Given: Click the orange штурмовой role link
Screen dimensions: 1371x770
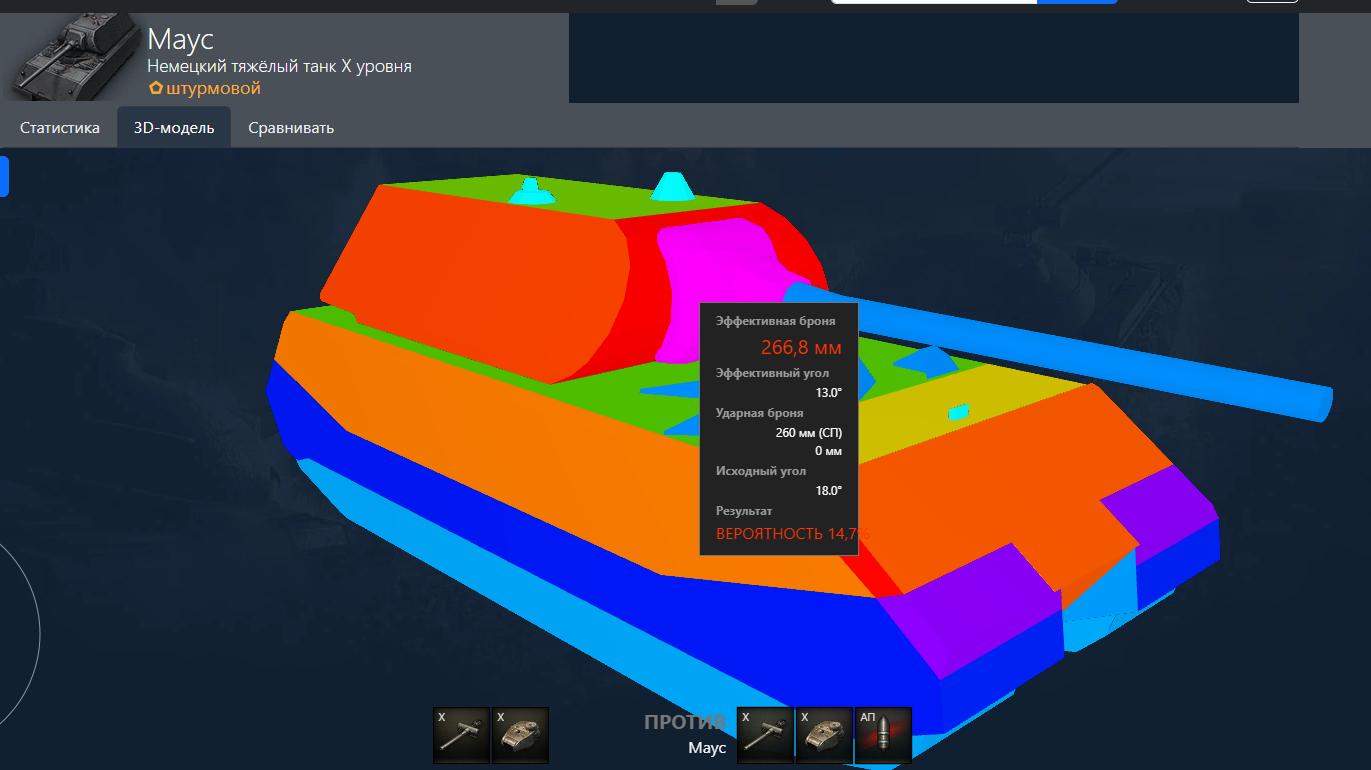Looking at the screenshot, I should (213, 89).
